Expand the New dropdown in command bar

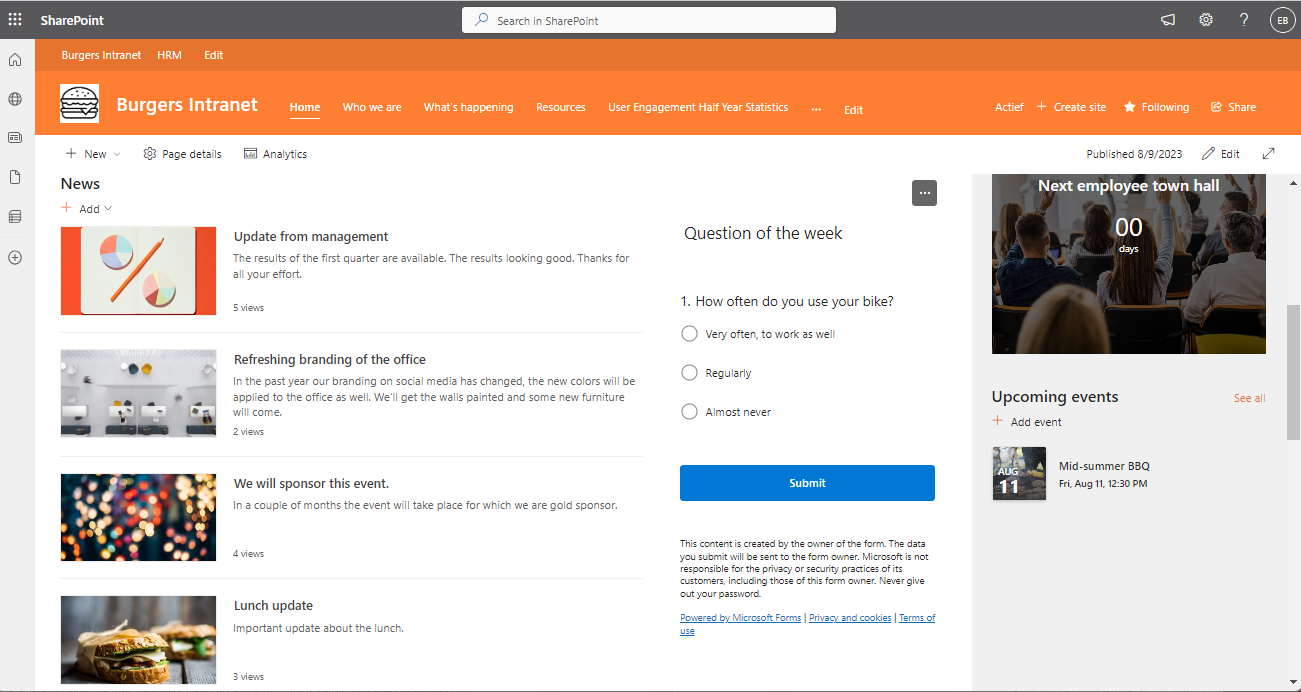(x=117, y=154)
